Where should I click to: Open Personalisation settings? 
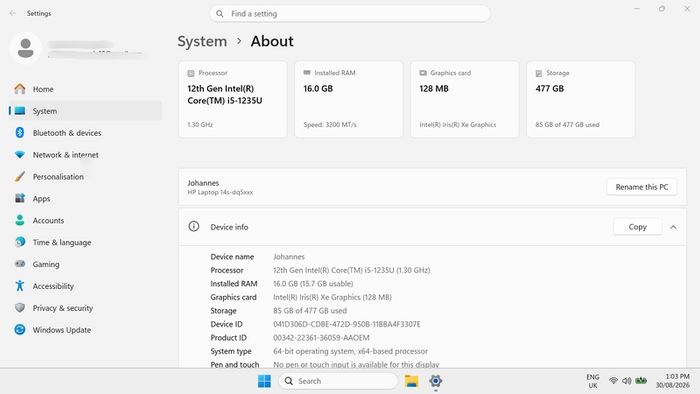[x=85, y=176]
